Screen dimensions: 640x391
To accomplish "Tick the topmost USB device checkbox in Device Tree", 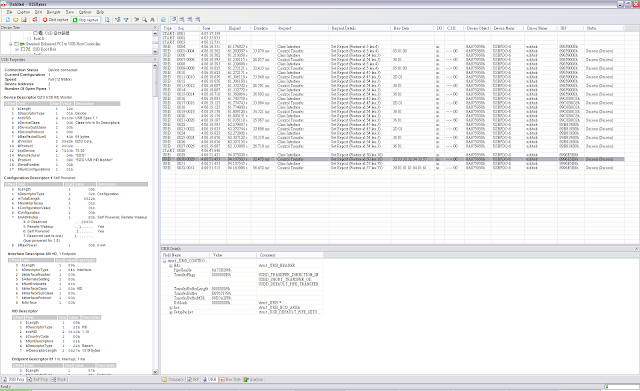I will (36, 33).
